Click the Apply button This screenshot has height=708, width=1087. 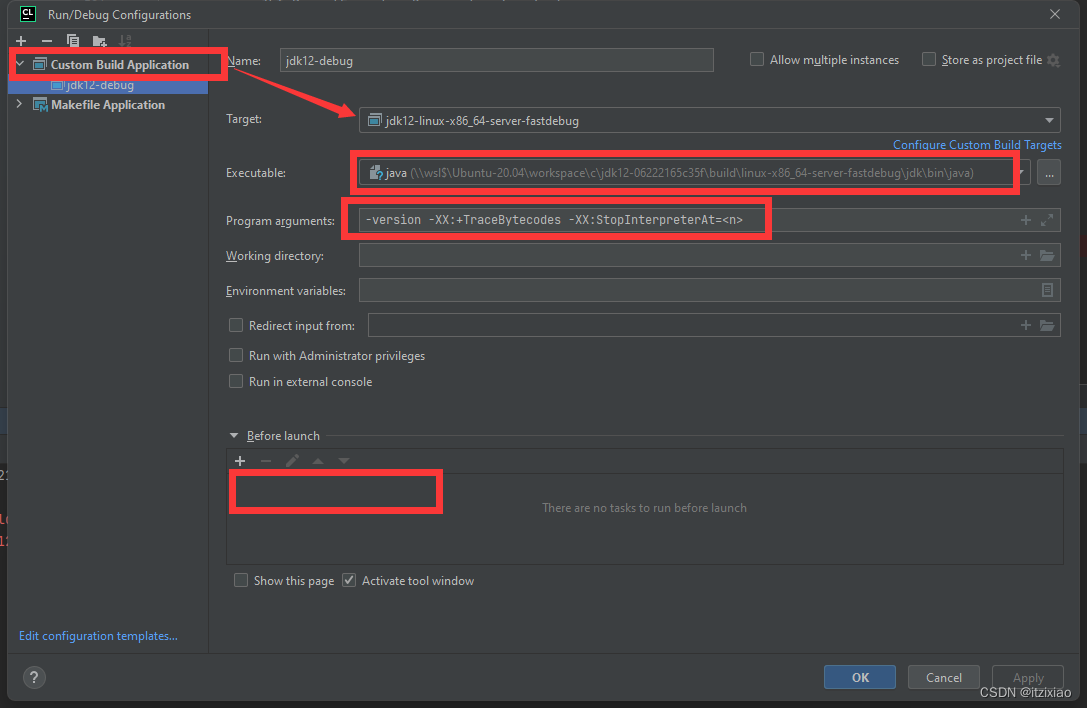click(1028, 677)
